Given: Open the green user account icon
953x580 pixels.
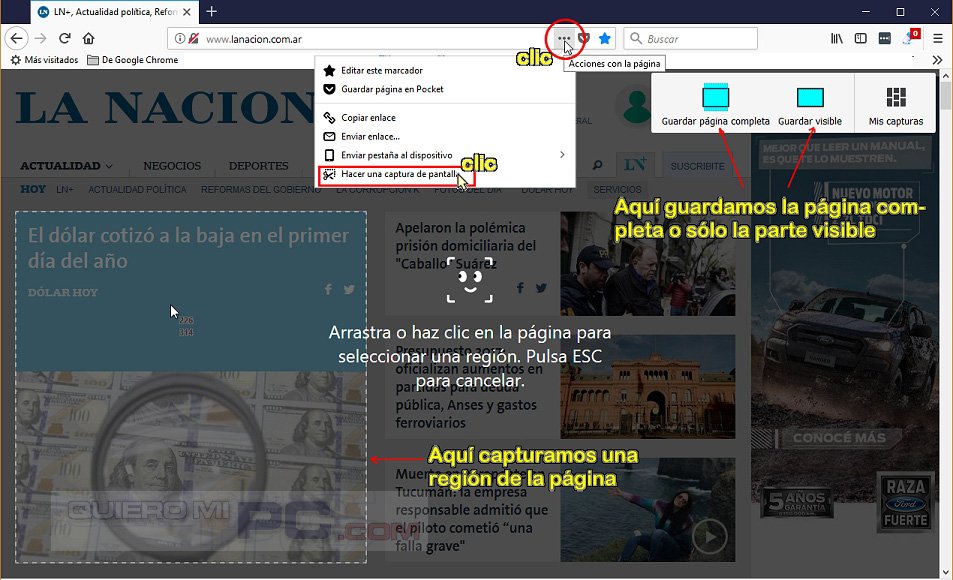Looking at the screenshot, I should [x=636, y=106].
